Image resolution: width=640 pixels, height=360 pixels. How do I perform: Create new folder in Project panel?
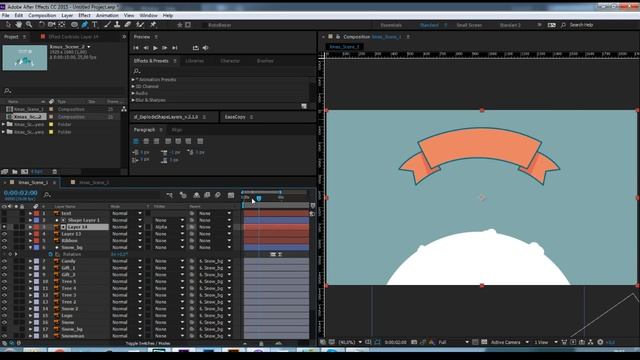[x=15, y=172]
